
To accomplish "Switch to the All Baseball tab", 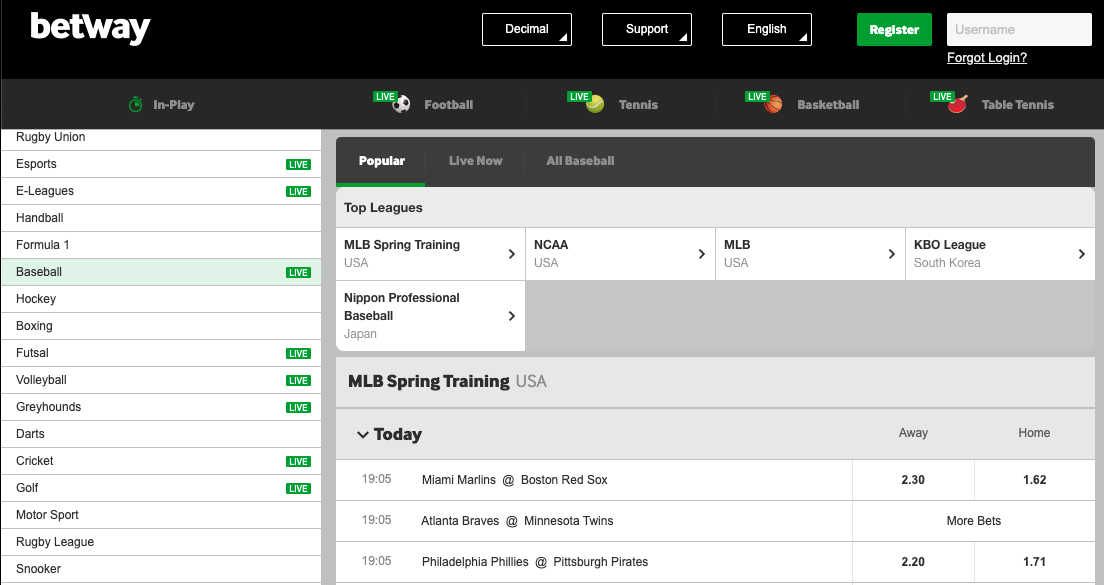I will [580, 161].
